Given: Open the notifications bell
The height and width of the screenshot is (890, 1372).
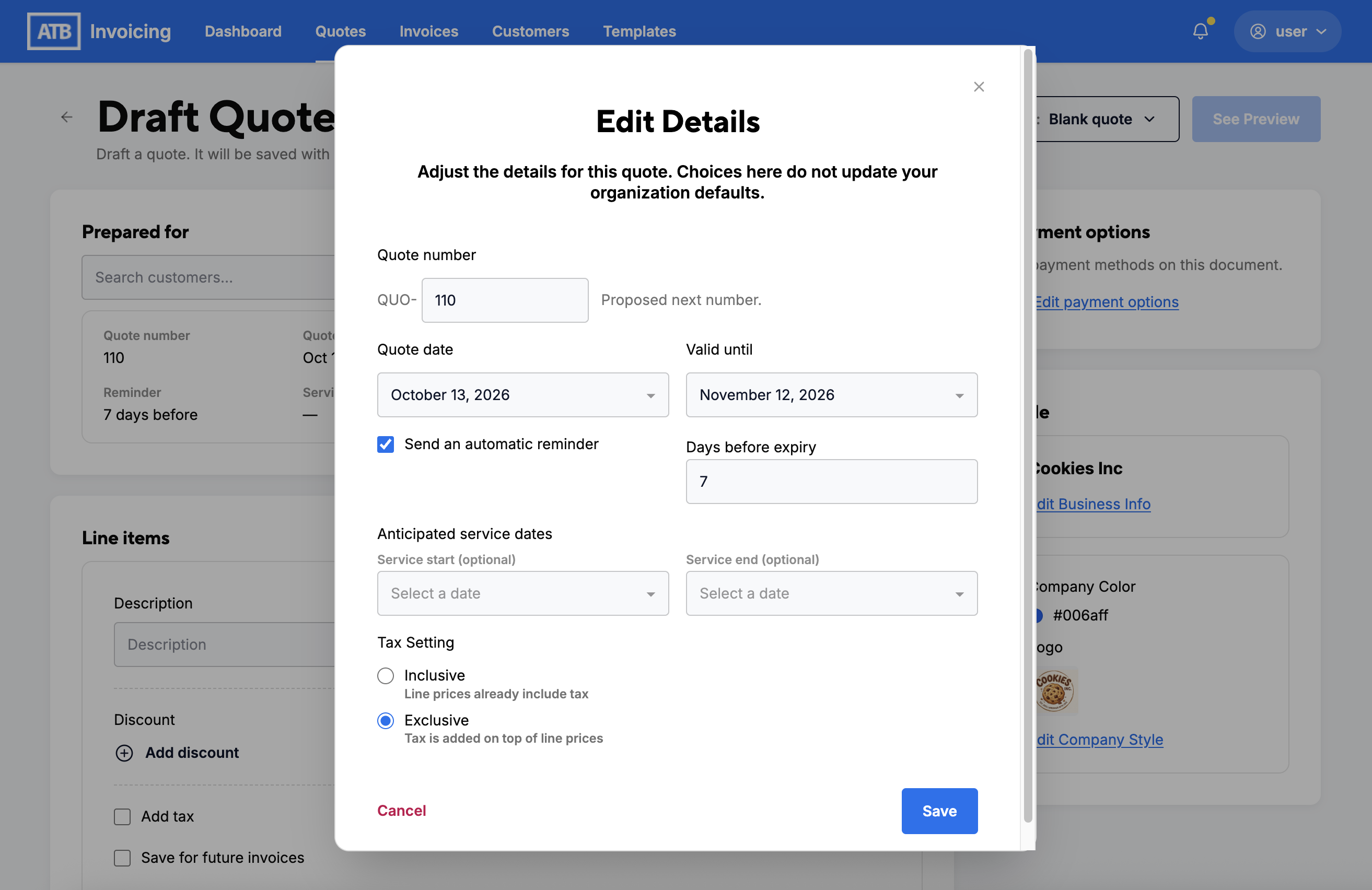Looking at the screenshot, I should coord(1200,31).
